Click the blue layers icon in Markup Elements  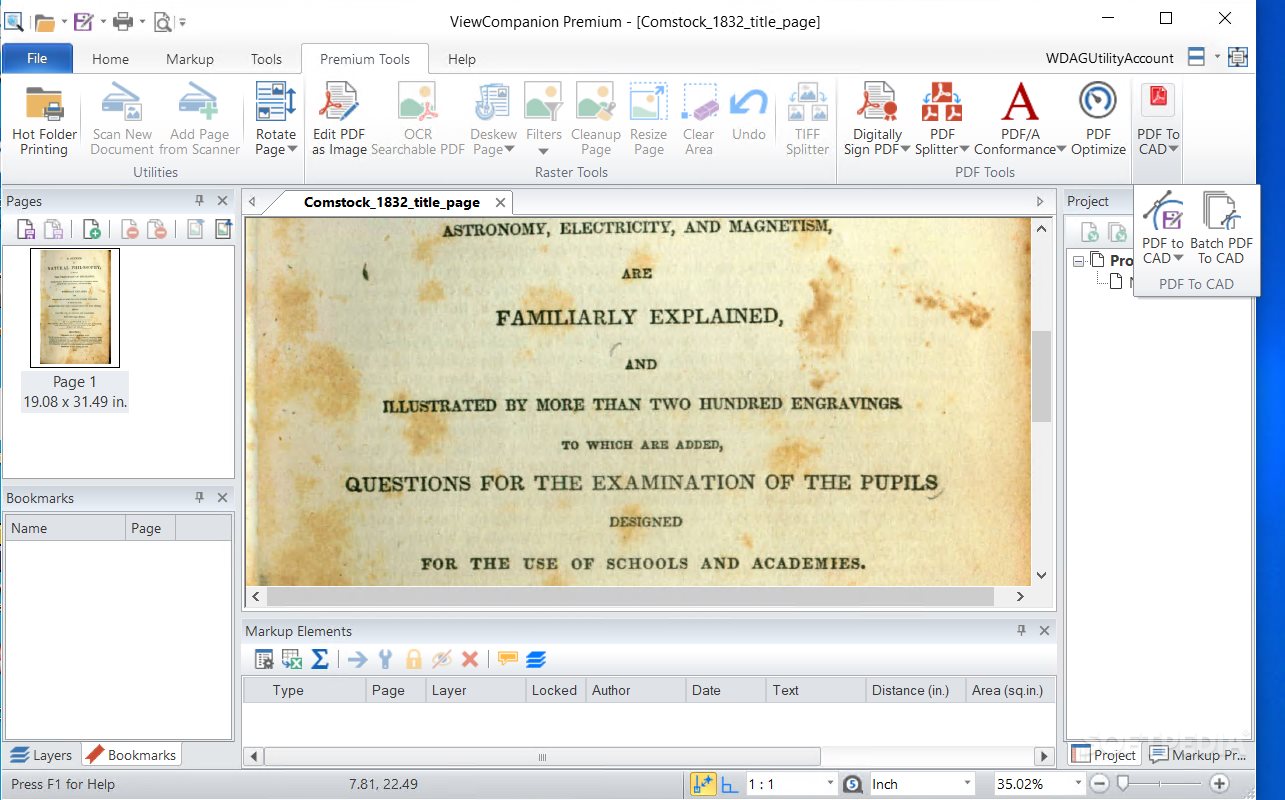tap(536, 659)
